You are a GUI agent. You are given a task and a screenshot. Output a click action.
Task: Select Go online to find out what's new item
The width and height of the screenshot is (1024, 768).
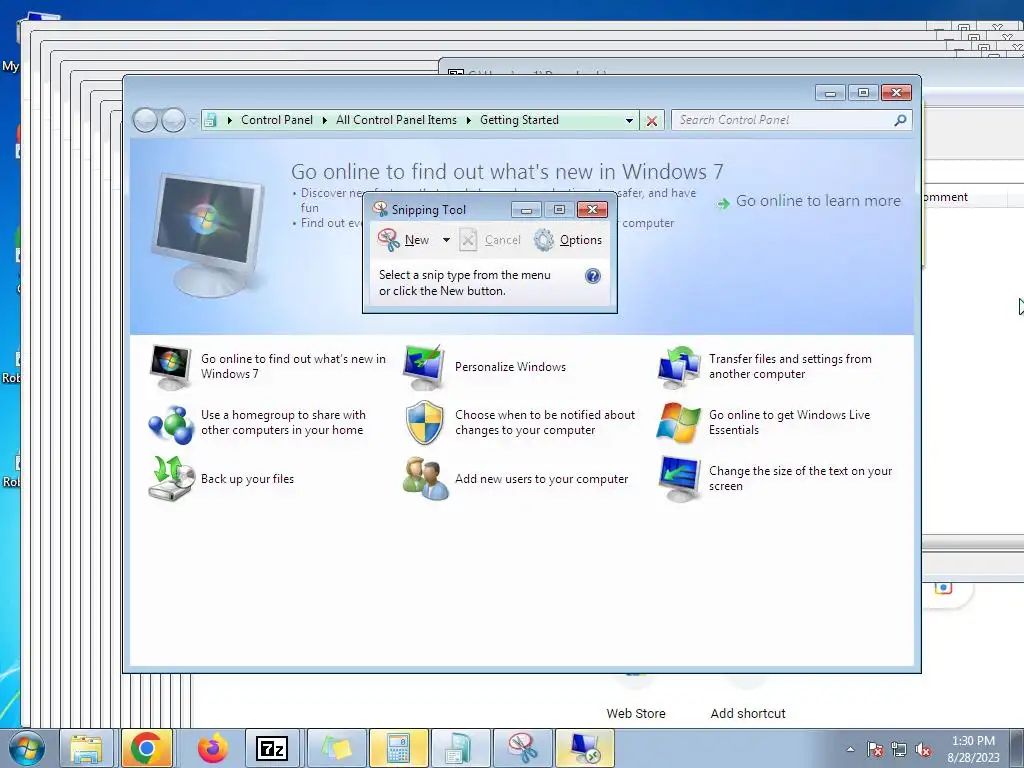coord(293,366)
